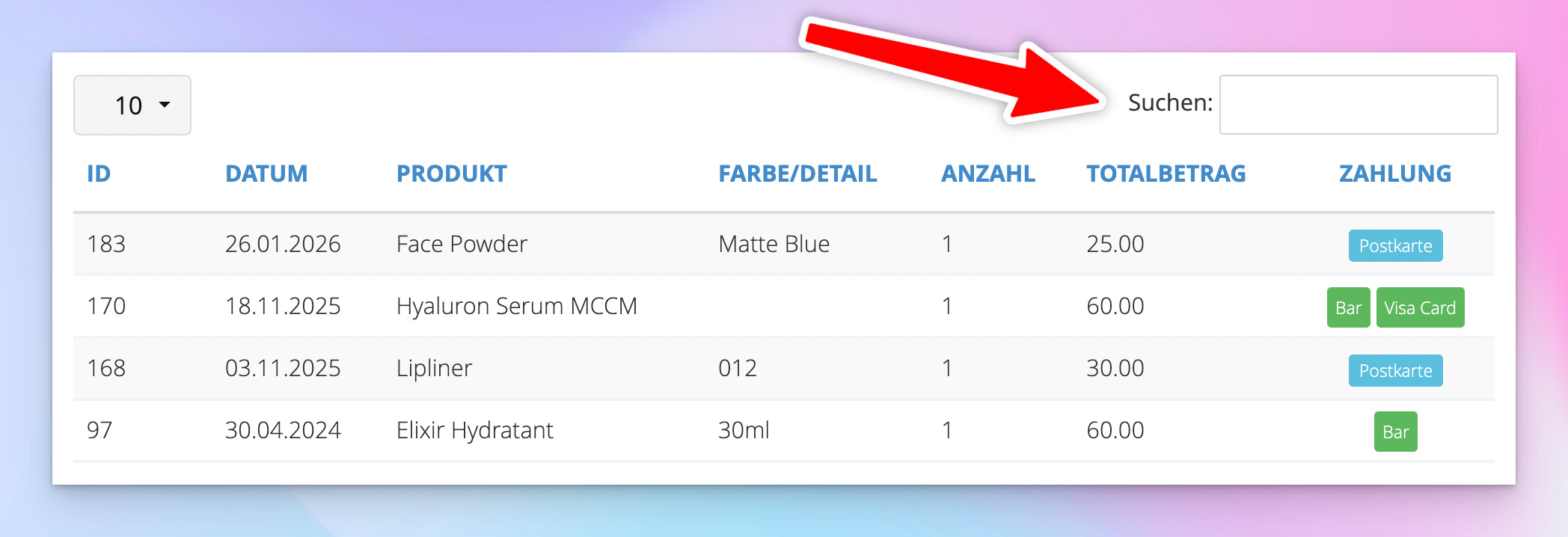Sort by the Zahlung column header
This screenshot has height=537, width=1568.
[1394, 174]
